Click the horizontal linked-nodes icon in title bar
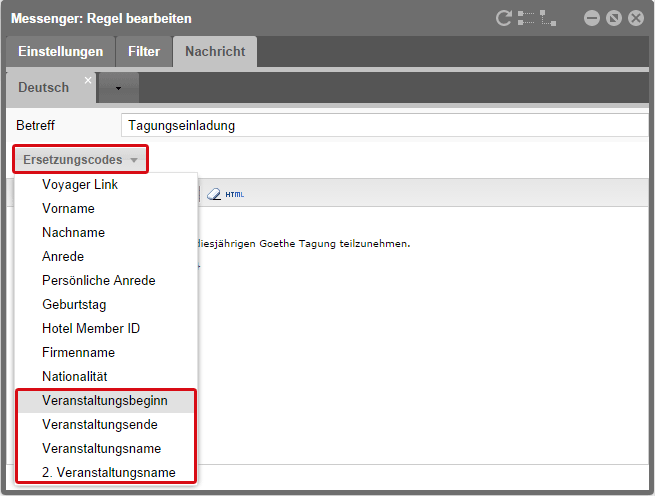This screenshot has width=655, height=496. tap(526, 18)
